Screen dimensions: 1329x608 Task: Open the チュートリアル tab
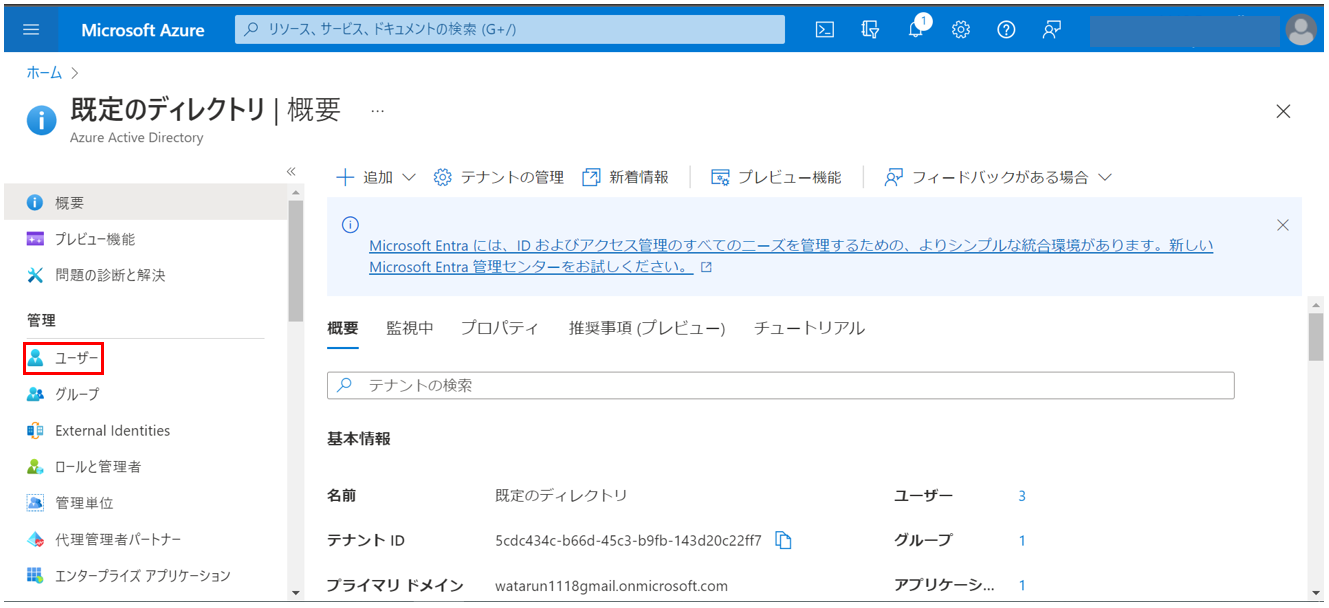(808, 327)
